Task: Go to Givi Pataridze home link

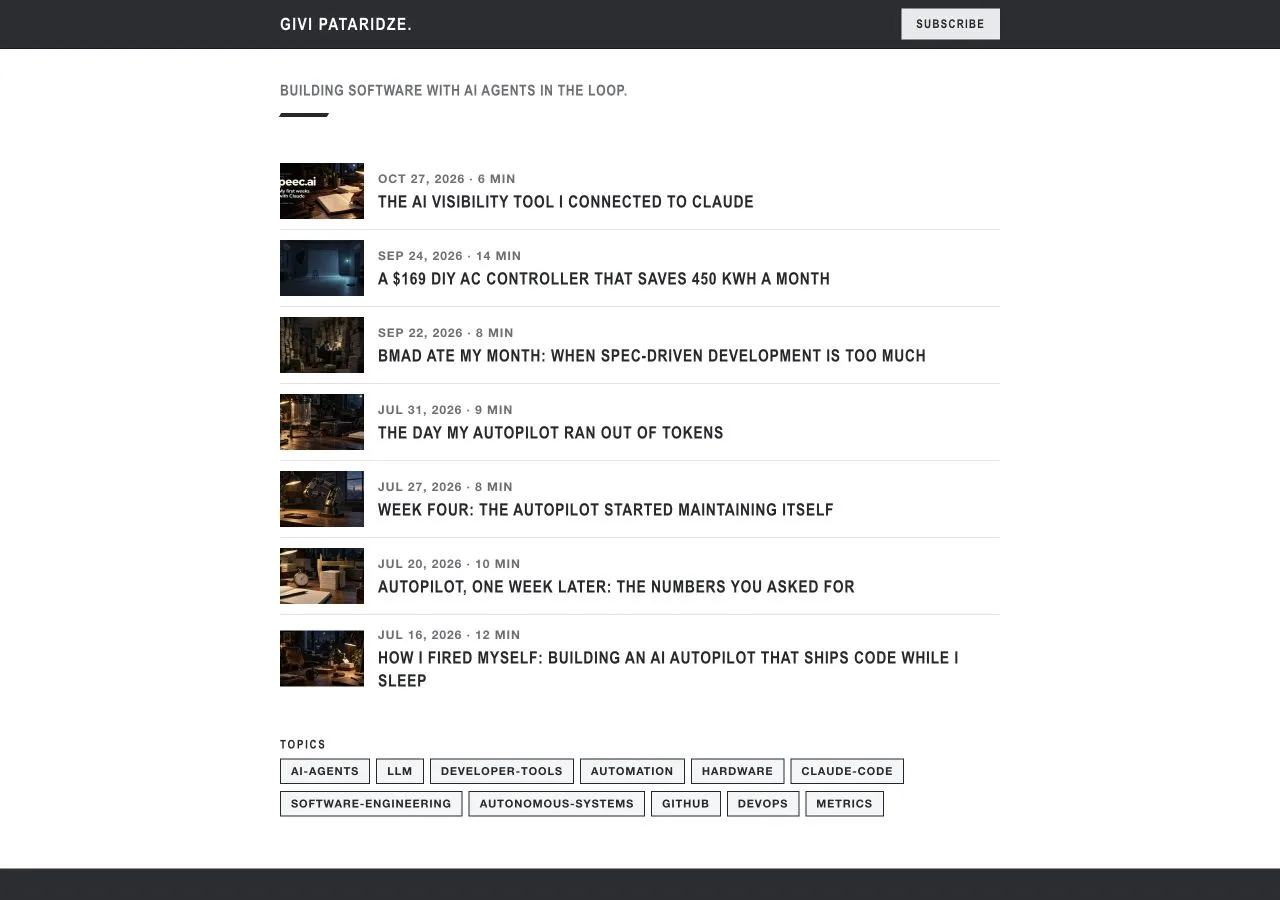Action: [x=346, y=24]
